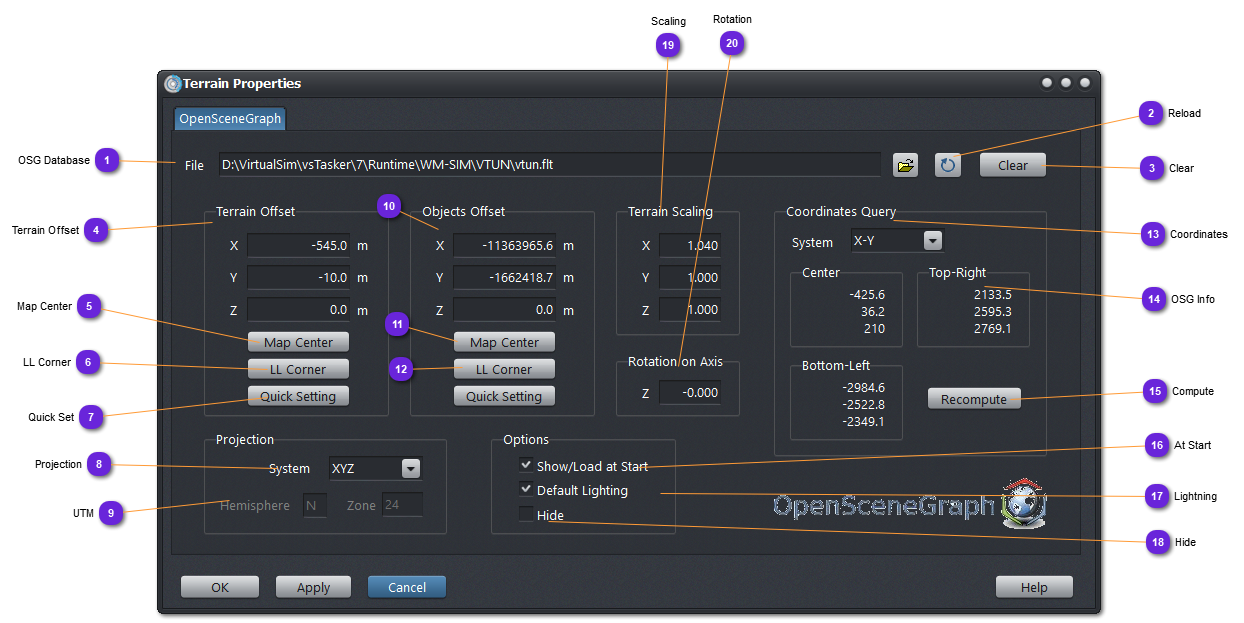
Task: Click the Terrain Offset X input field
Action: [299, 245]
